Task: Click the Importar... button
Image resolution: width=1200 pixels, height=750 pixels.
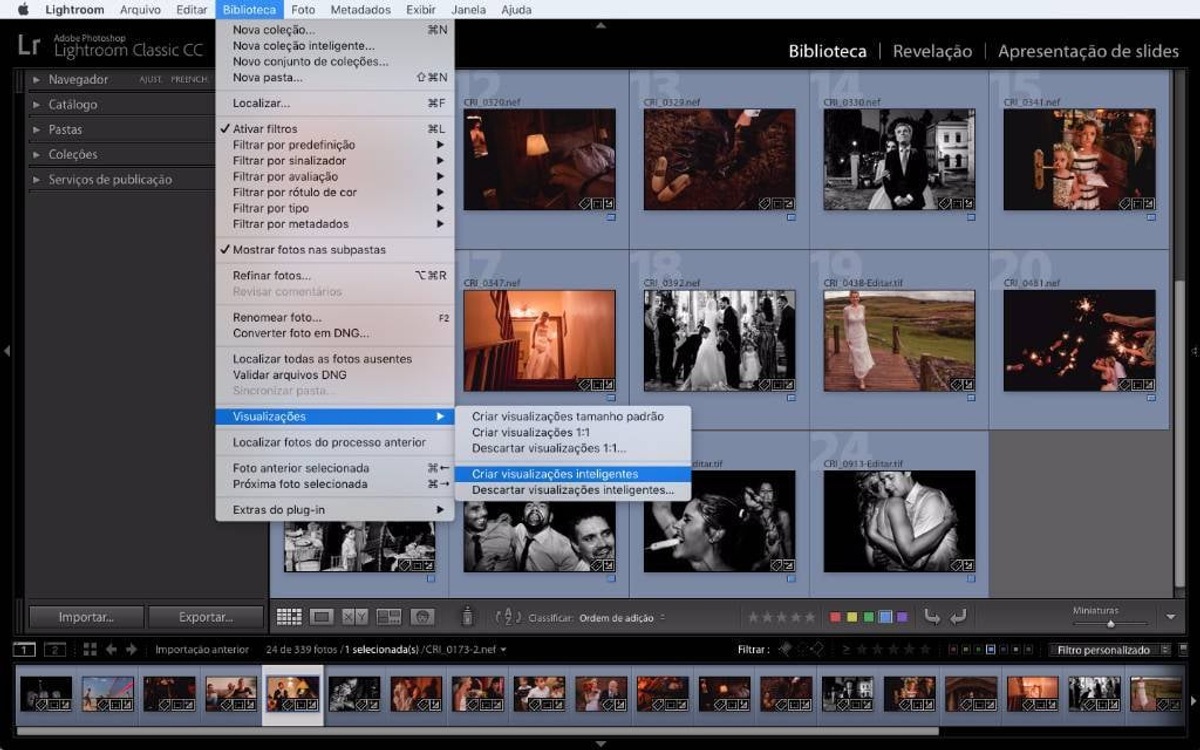Action: pos(86,617)
